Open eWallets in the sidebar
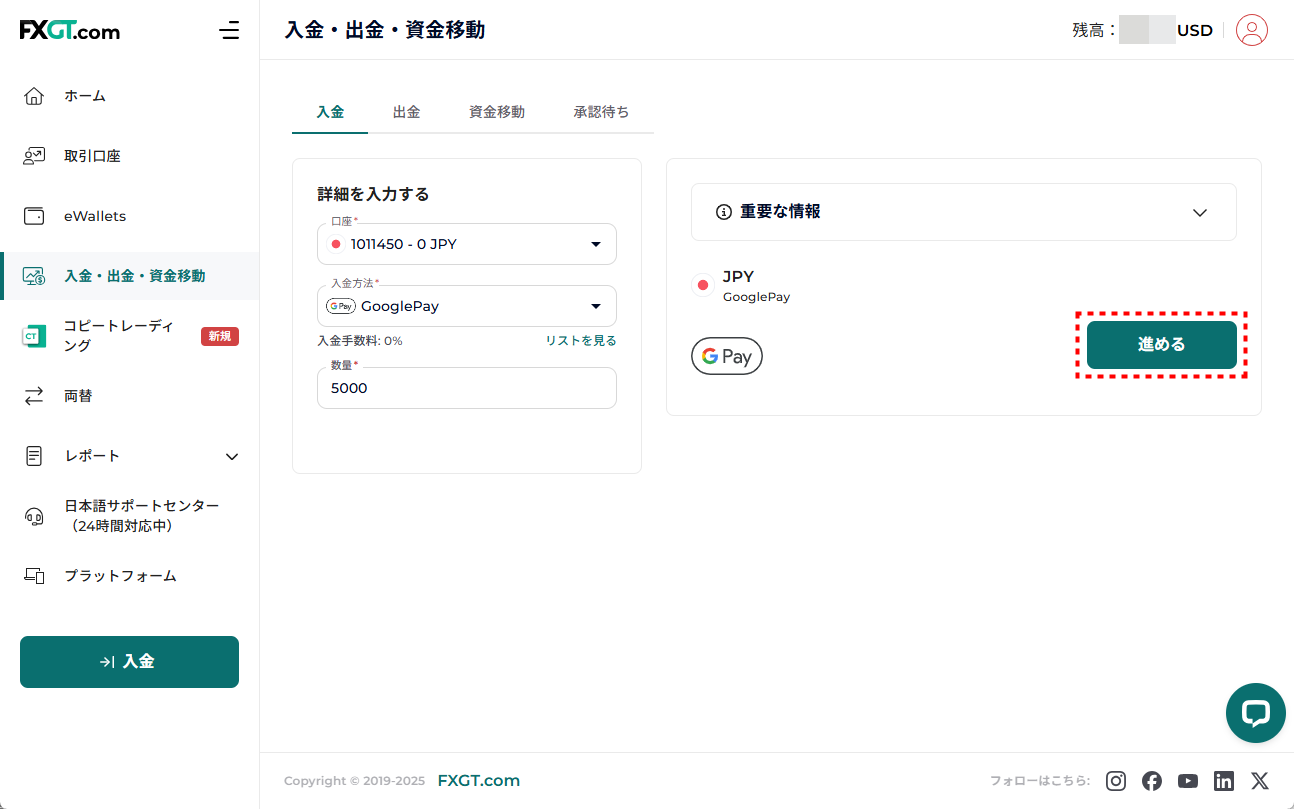 (x=130, y=216)
